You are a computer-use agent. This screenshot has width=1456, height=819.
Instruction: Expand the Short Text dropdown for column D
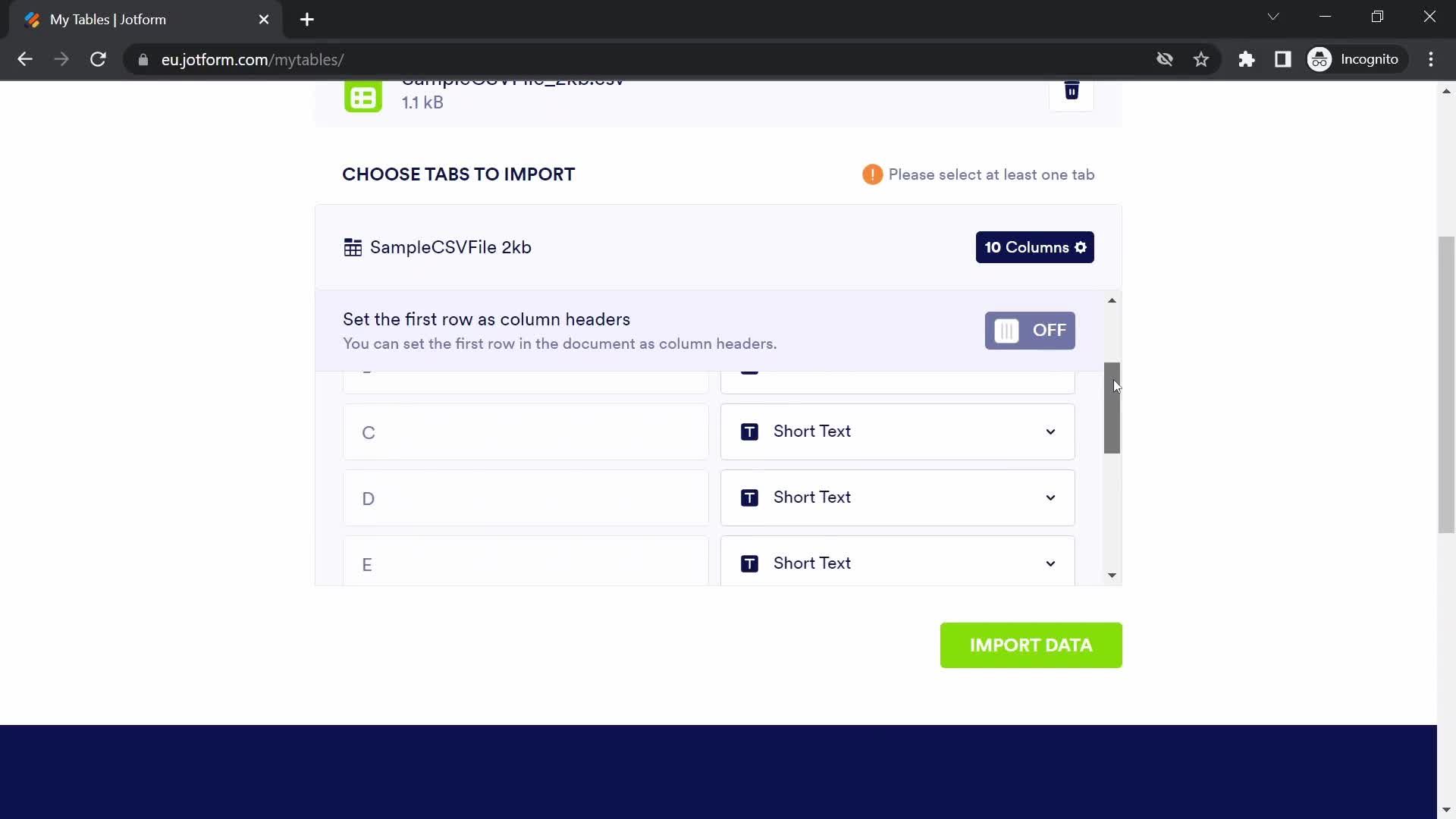tap(1050, 497)
